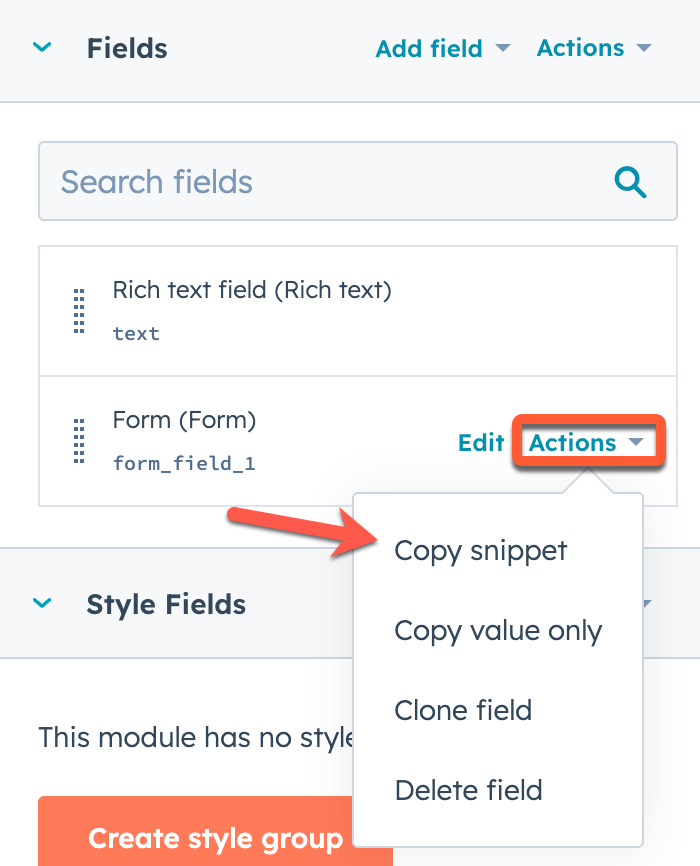Image resolution: width=700 pixels, height=866 pixels.
Task: Click the magnifying glass search icon
Action: [x=630, y=182]
